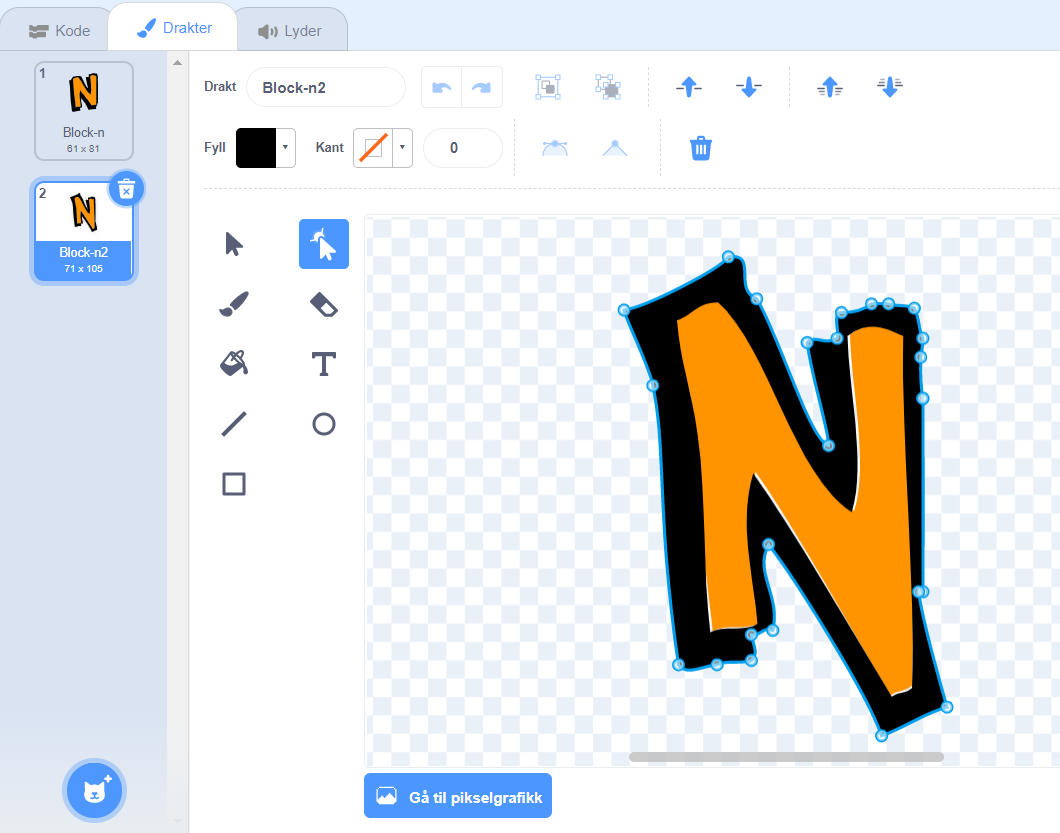Choose the Eraser tool
Image resolution: width=1060 pixels, height=833 pixels.
point(323,304)
